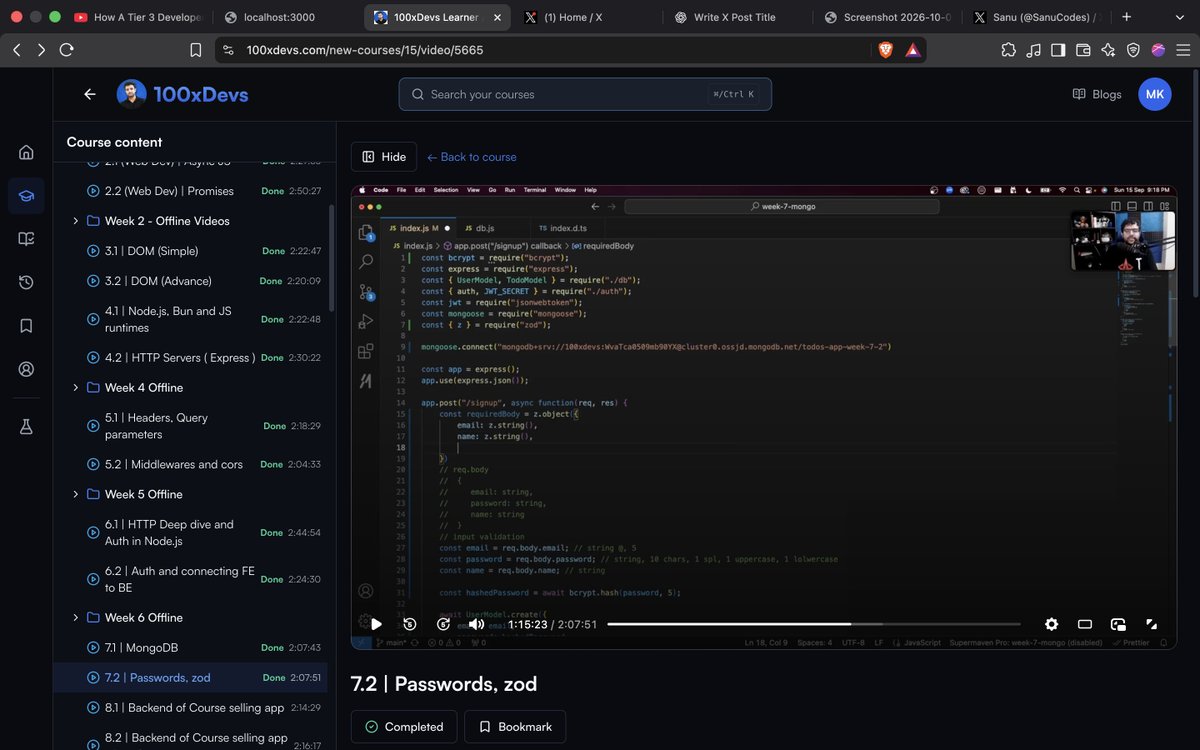The height and width of the screenshot is (750, 1200).
Task: Open a new browser tab with plus
Action: [1127, 17]
